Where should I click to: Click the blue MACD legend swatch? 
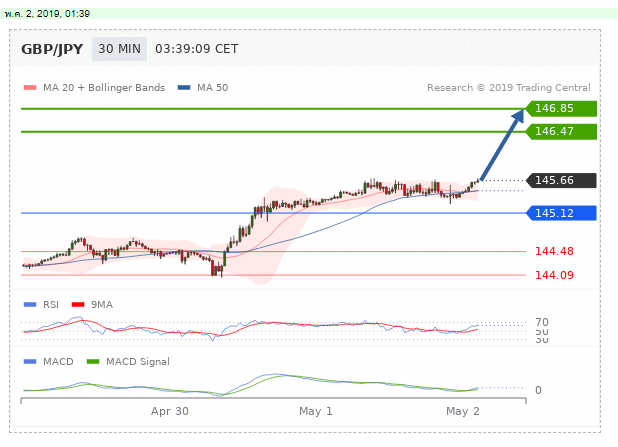(29, 361)
